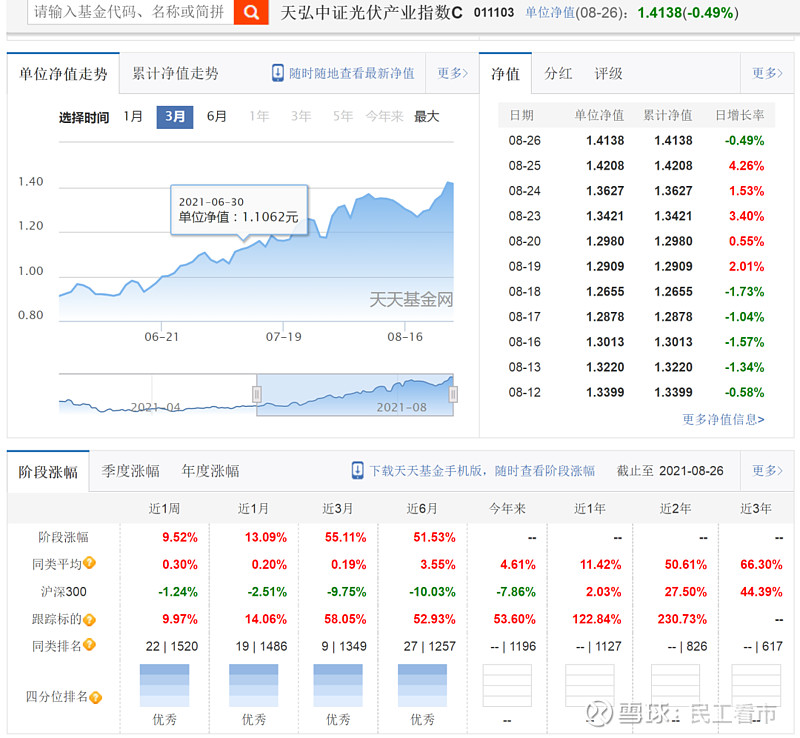Viewport: 800px width, 738px height.
Task: Select 1月 chart time range
Action: 133,116
